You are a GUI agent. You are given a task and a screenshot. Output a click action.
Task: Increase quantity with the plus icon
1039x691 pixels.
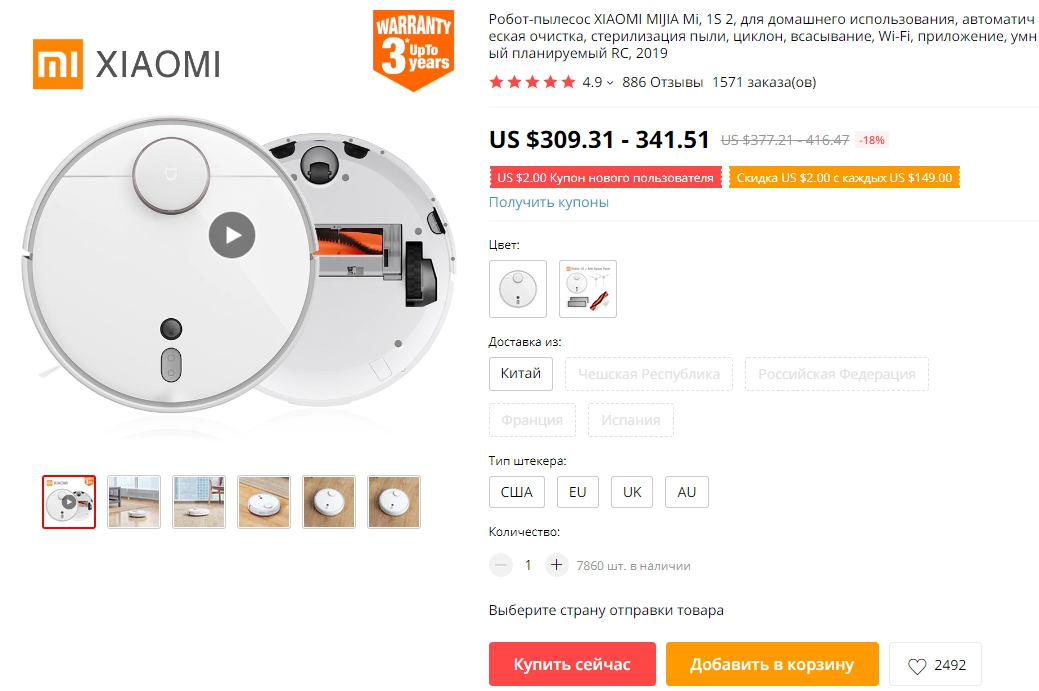point(557,565)
